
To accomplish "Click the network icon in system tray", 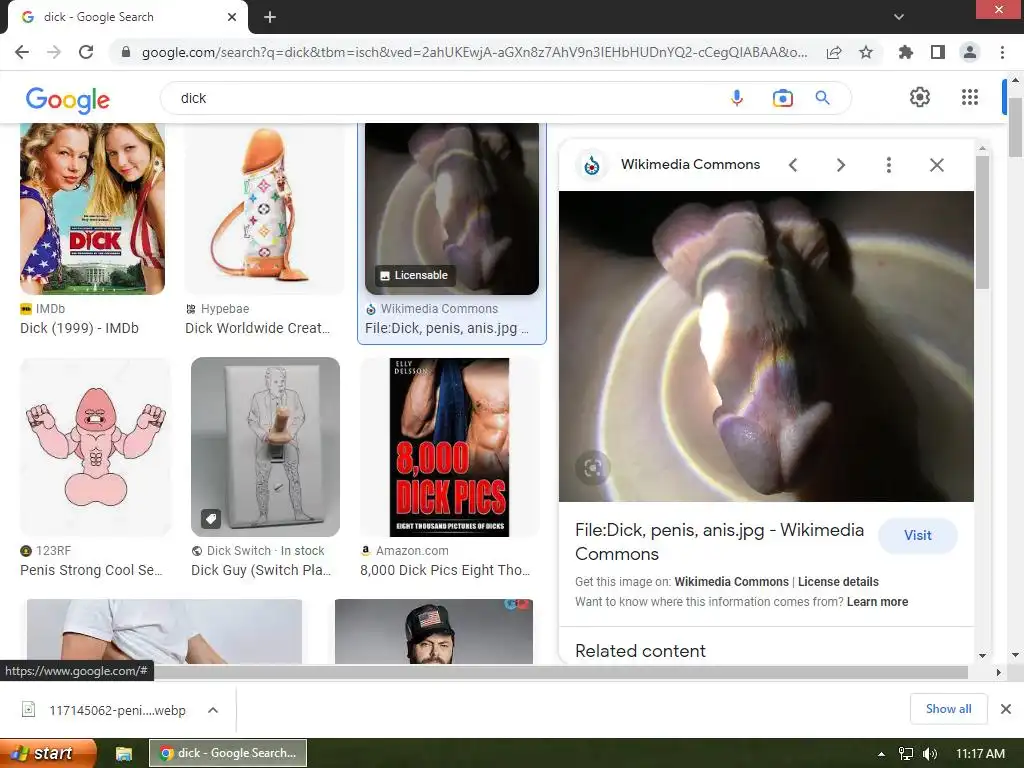I will 906,754.
